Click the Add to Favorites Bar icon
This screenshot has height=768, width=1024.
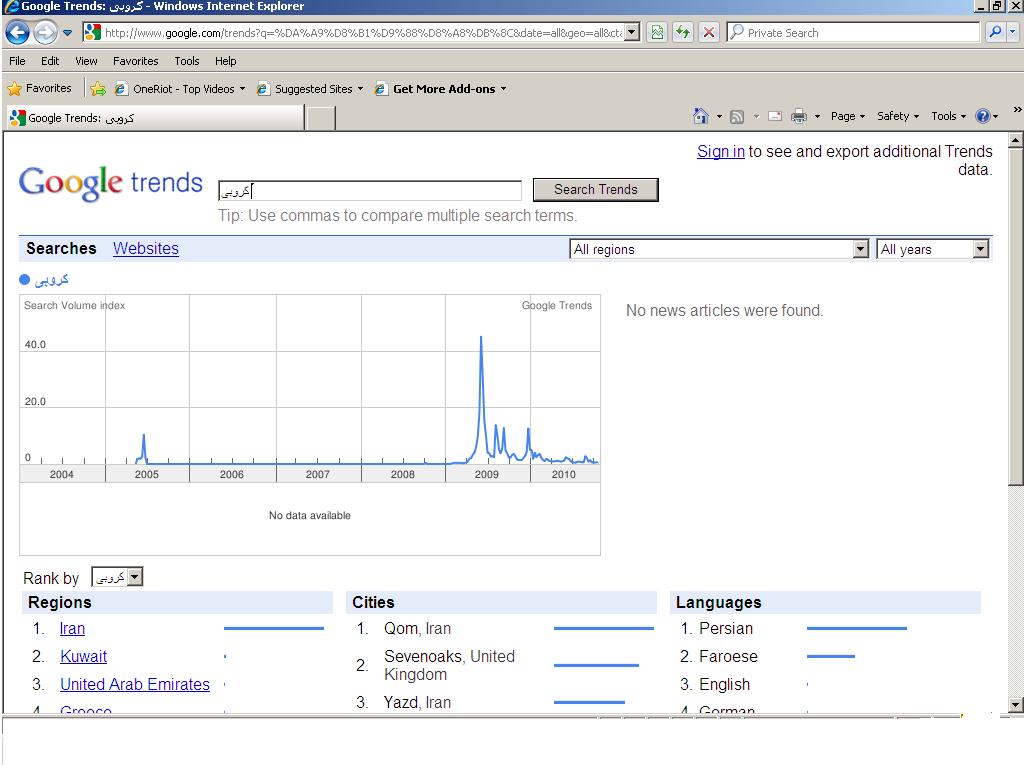point(98,89)
